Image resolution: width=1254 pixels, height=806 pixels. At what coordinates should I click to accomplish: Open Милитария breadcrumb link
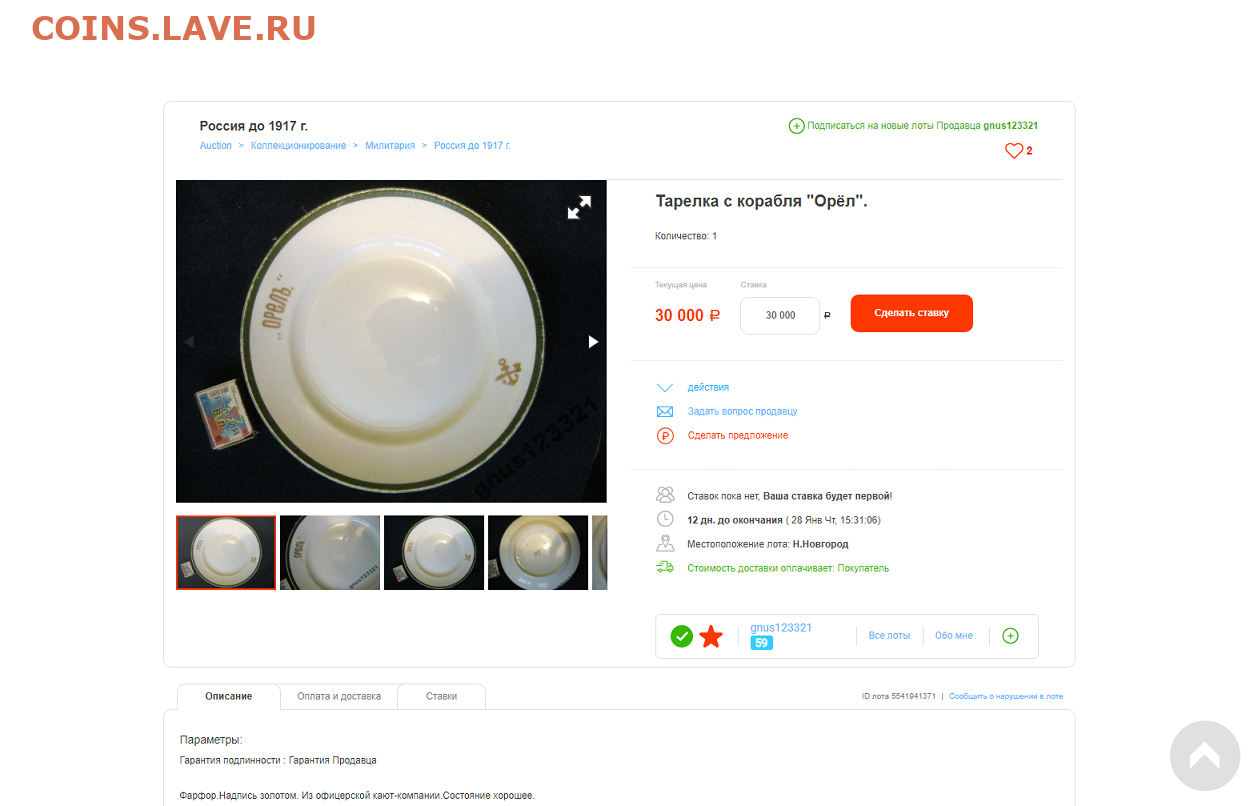[390, 146]
